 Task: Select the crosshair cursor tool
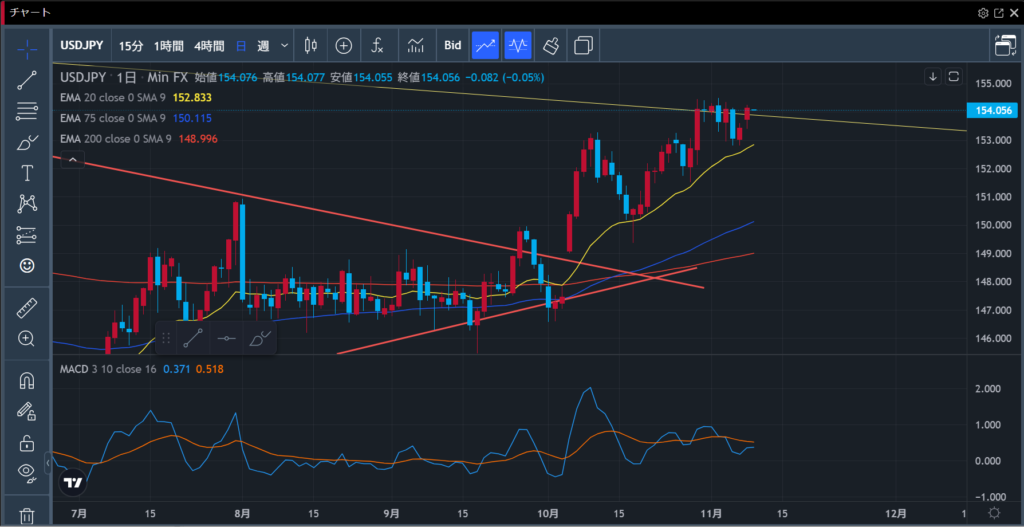click(27, 47)
